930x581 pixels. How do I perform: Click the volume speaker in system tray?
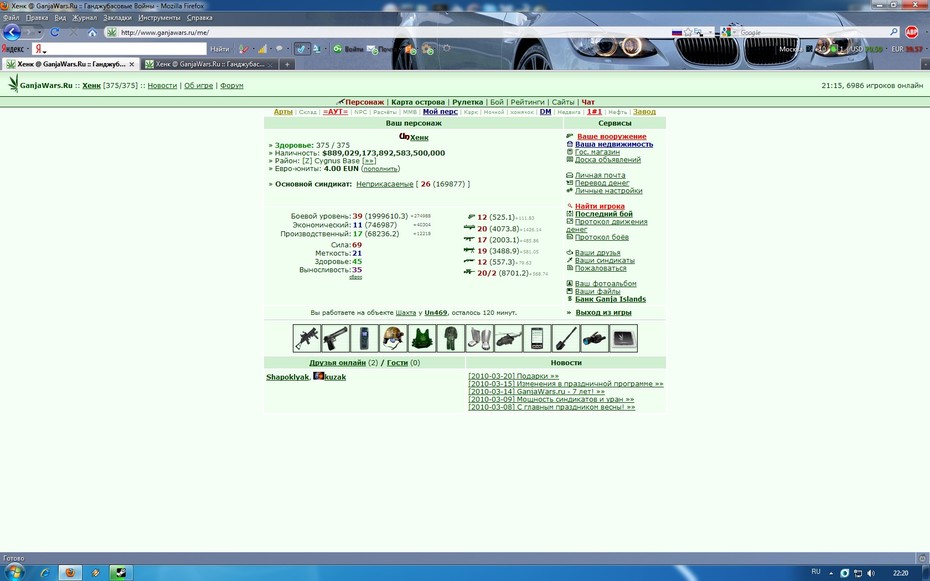point(871,573)
